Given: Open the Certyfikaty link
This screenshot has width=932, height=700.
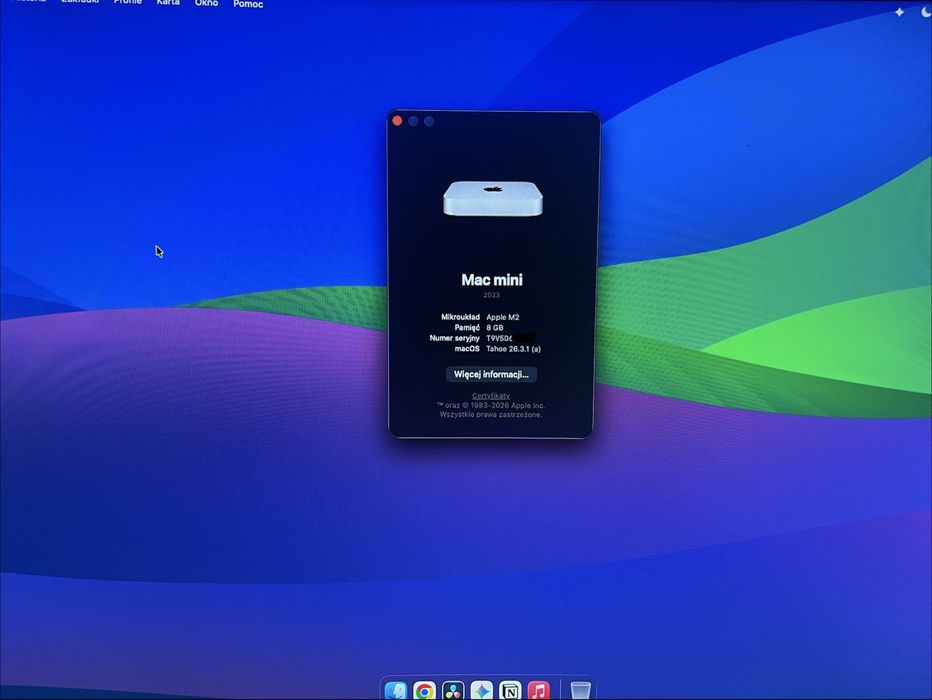Looking at the screenshot, I should pos(491,396).
